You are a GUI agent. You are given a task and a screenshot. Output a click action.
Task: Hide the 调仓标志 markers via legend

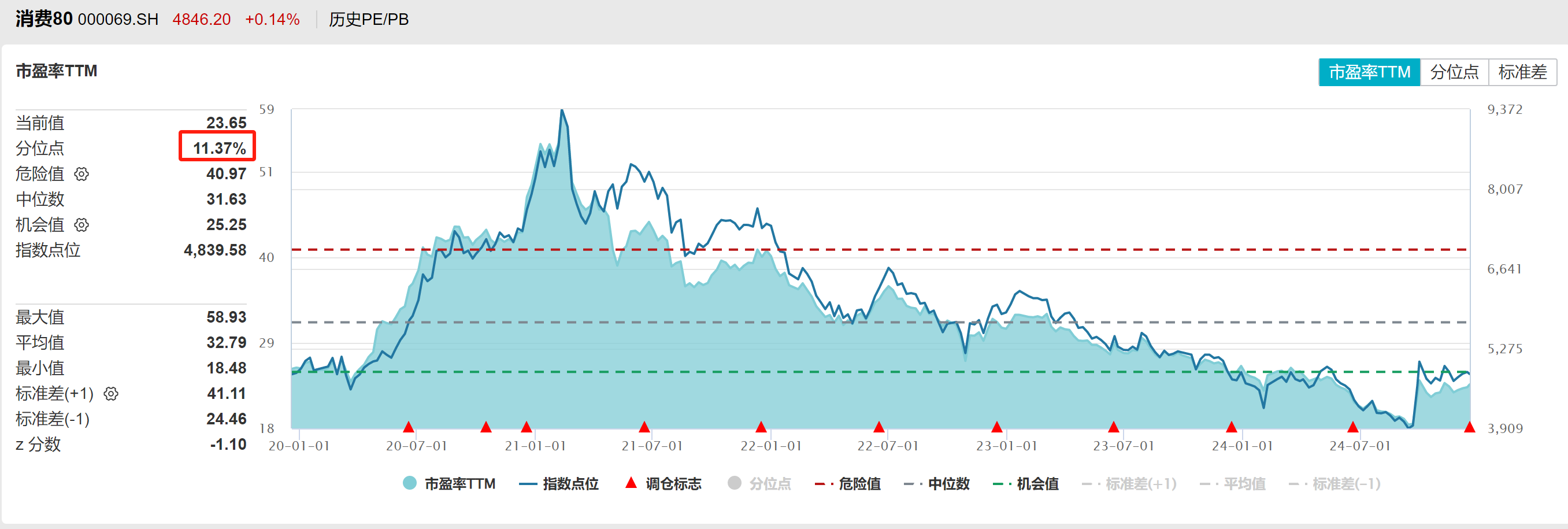pos(663,484)
